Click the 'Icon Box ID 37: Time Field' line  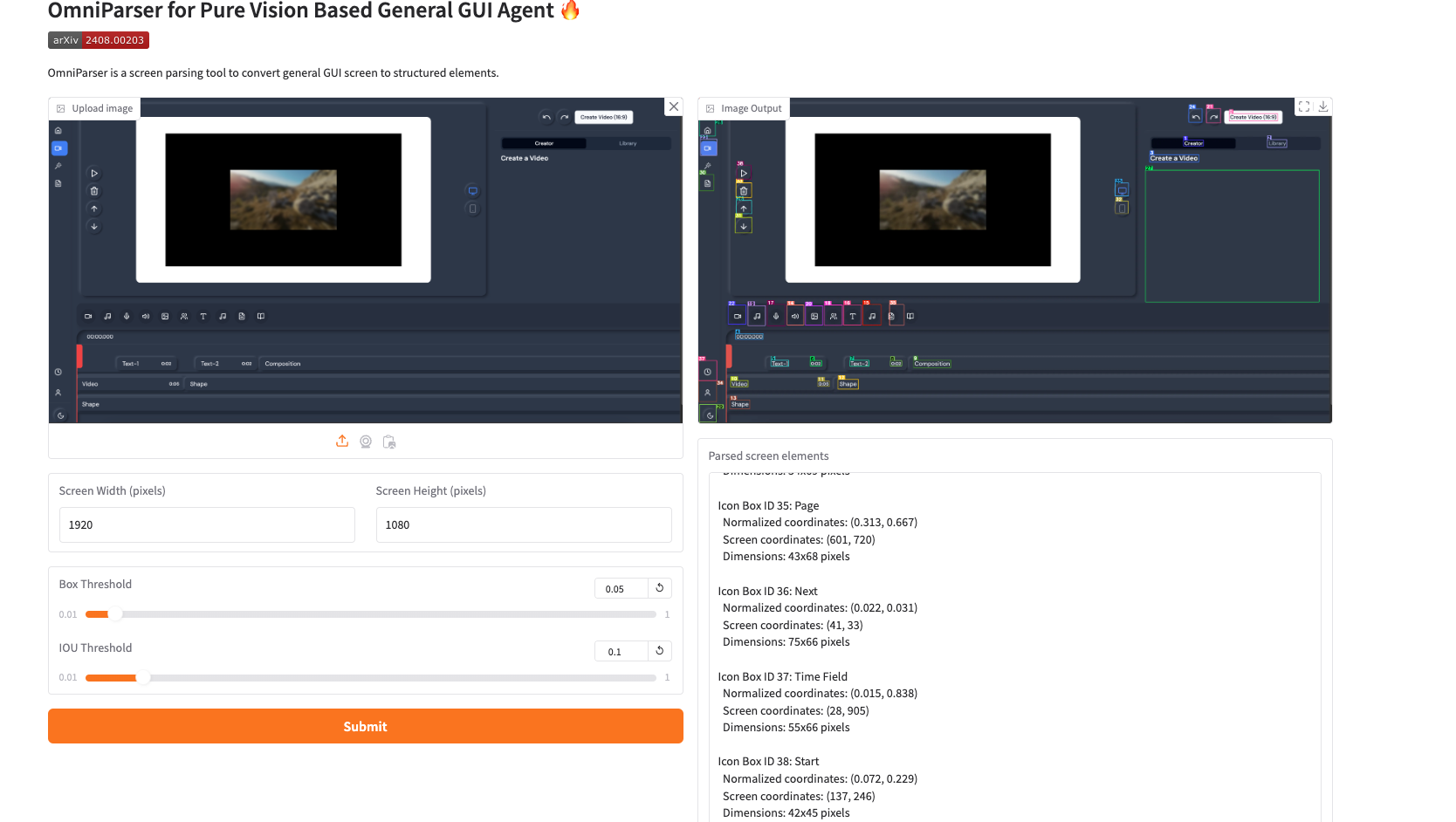782,676
